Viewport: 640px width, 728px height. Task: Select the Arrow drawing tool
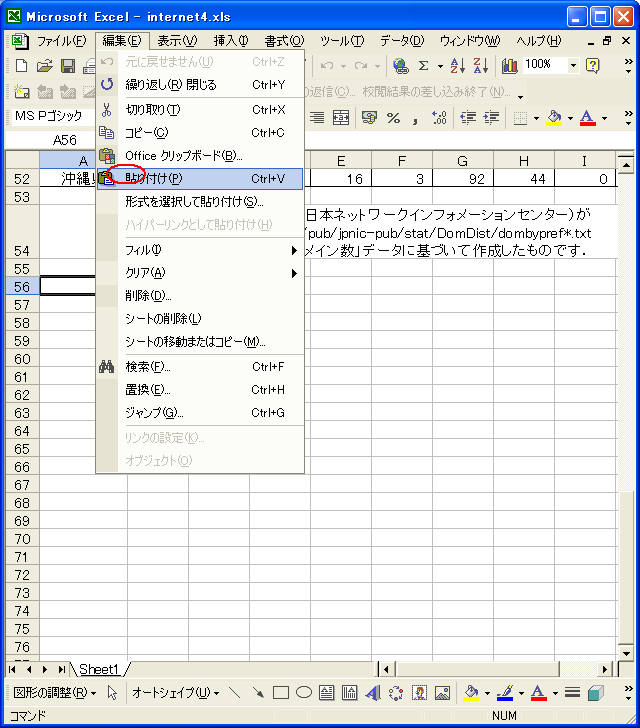(x=258, y=693)
